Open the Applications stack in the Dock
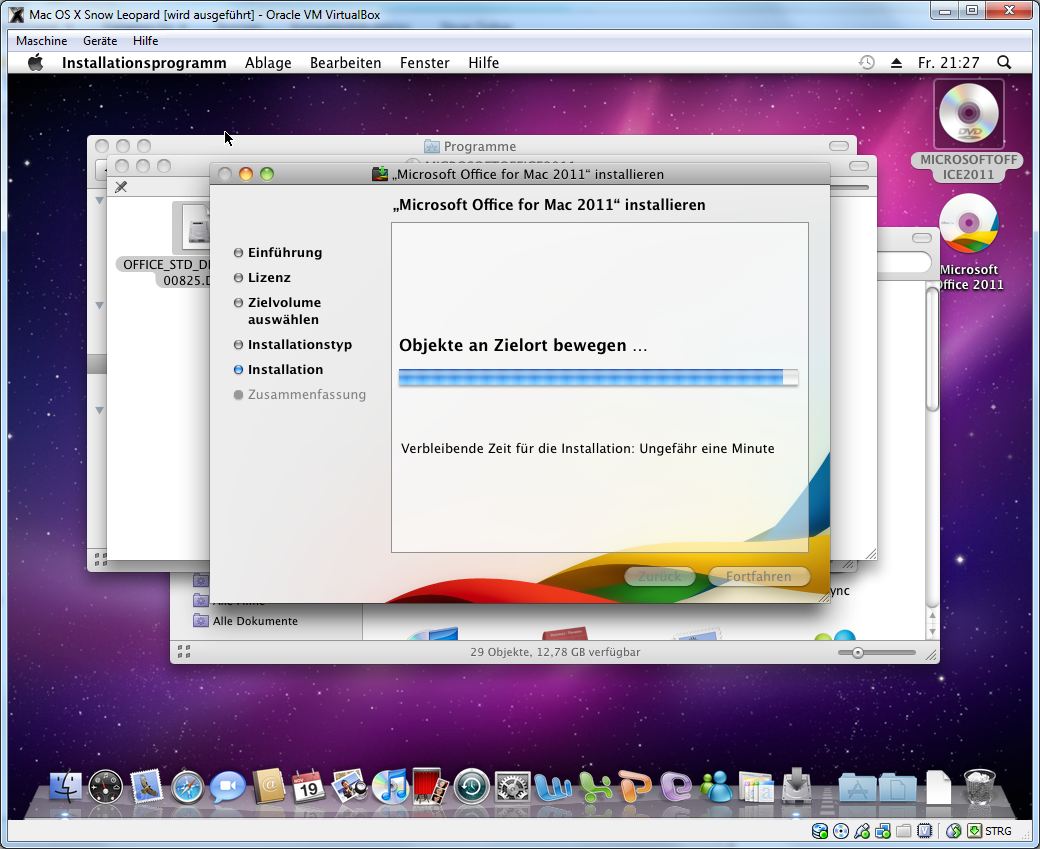The image size is (1040, 849). pyautogui.click(x=858, y=788)
